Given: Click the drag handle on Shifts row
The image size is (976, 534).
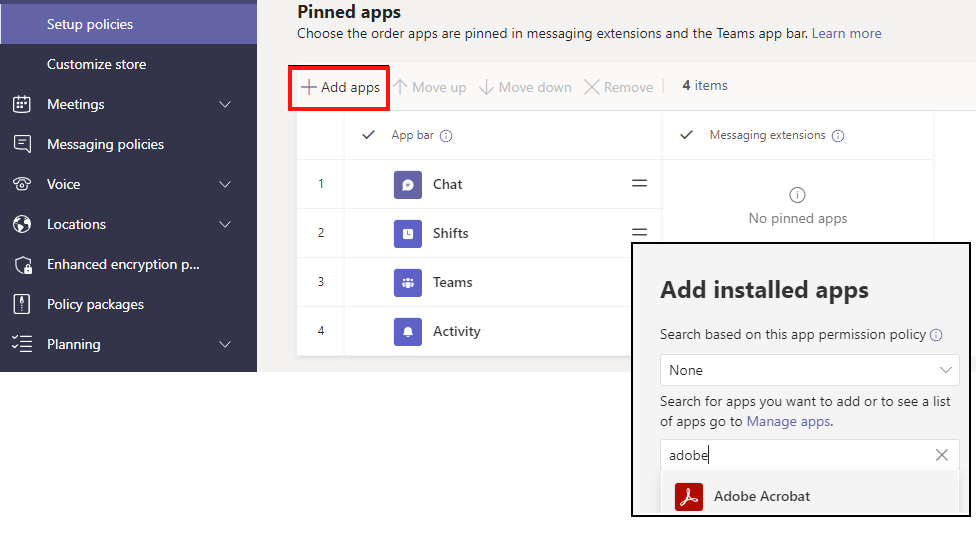Looking at the screenshot, I should click(639, 232).
